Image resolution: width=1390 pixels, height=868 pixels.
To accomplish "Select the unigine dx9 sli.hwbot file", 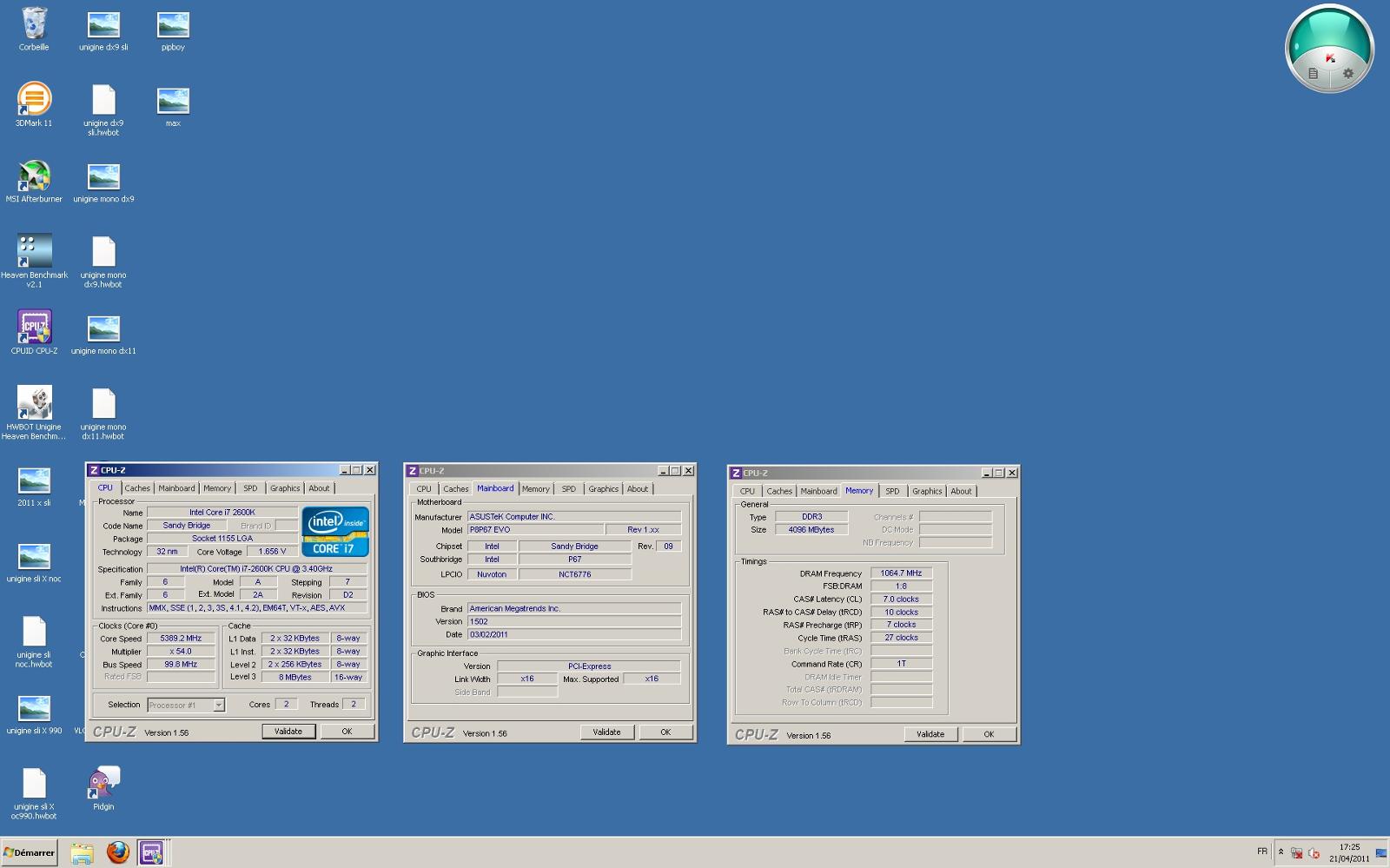I will tap(103, 109).
